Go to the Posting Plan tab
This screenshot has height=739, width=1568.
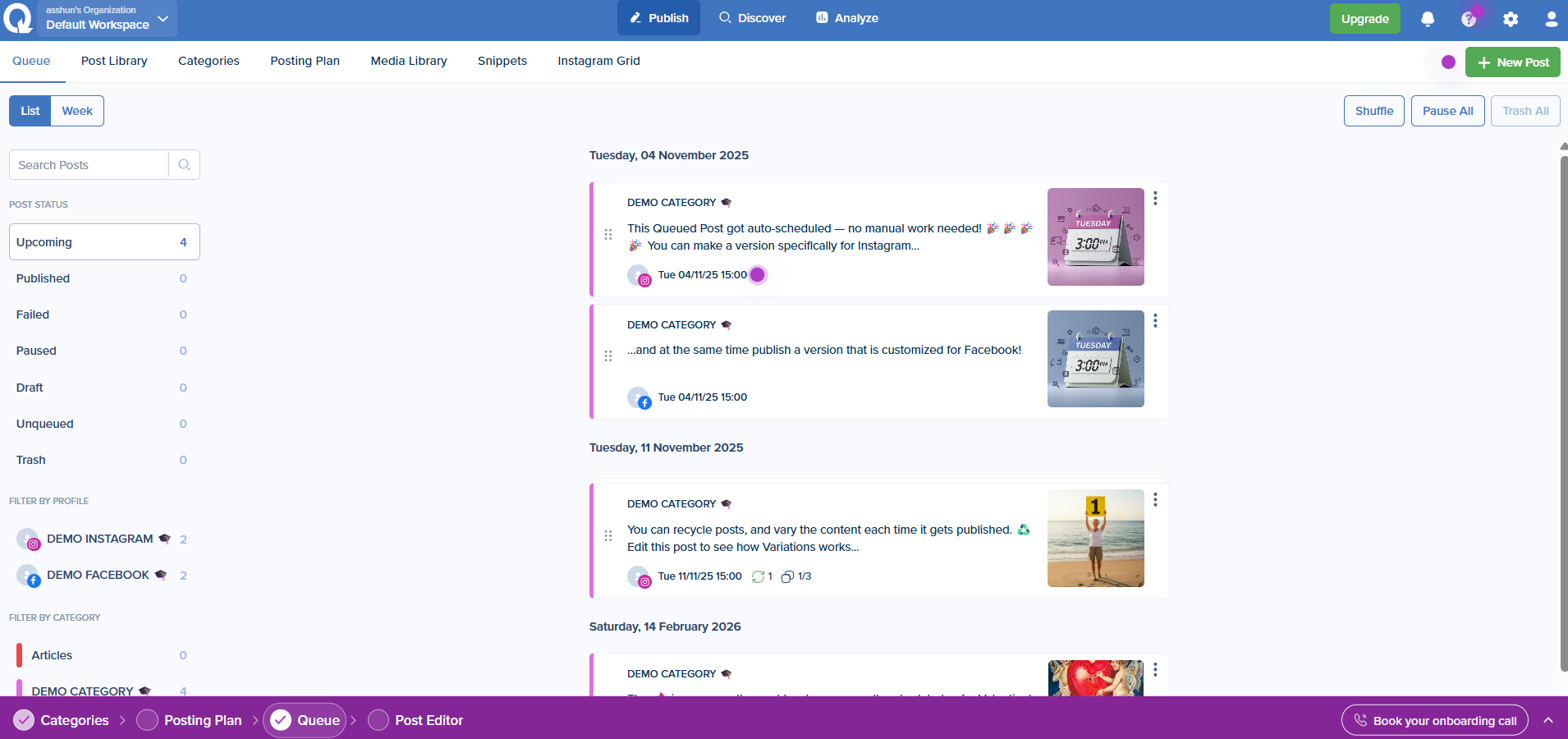(x=305, y=61)
